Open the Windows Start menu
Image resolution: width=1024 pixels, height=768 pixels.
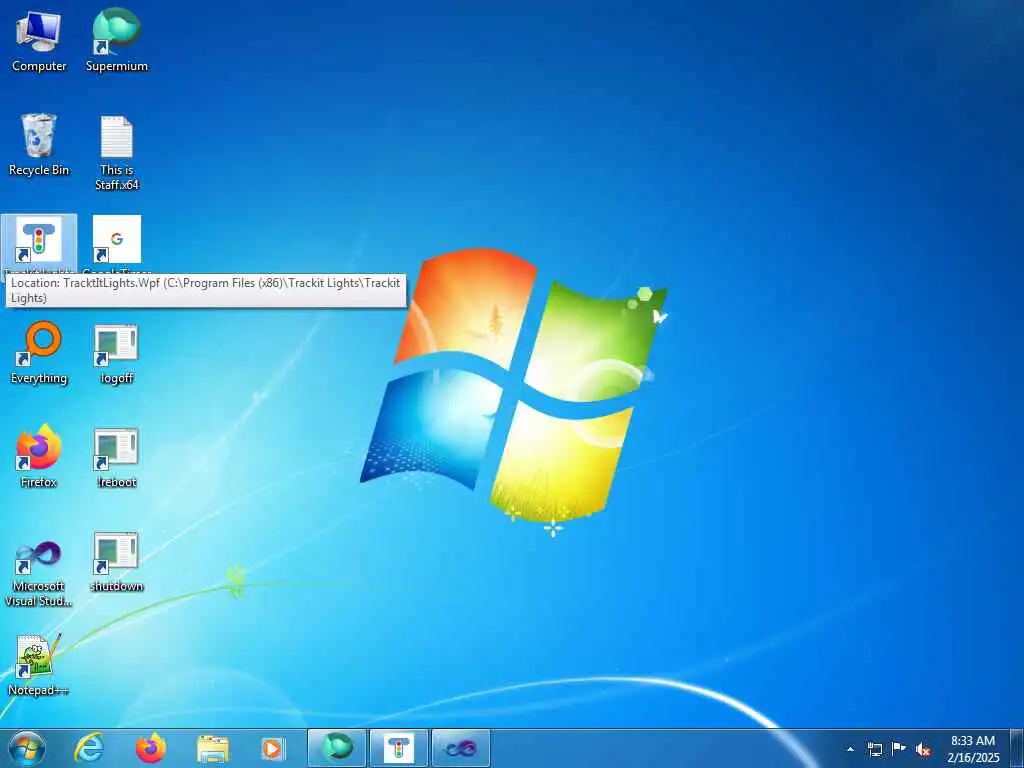coord(27,748)
